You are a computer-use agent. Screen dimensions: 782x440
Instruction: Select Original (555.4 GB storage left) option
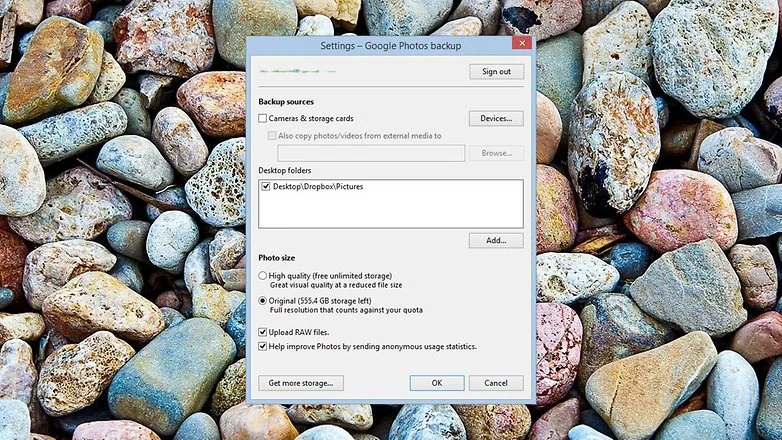tap(263, 301)
